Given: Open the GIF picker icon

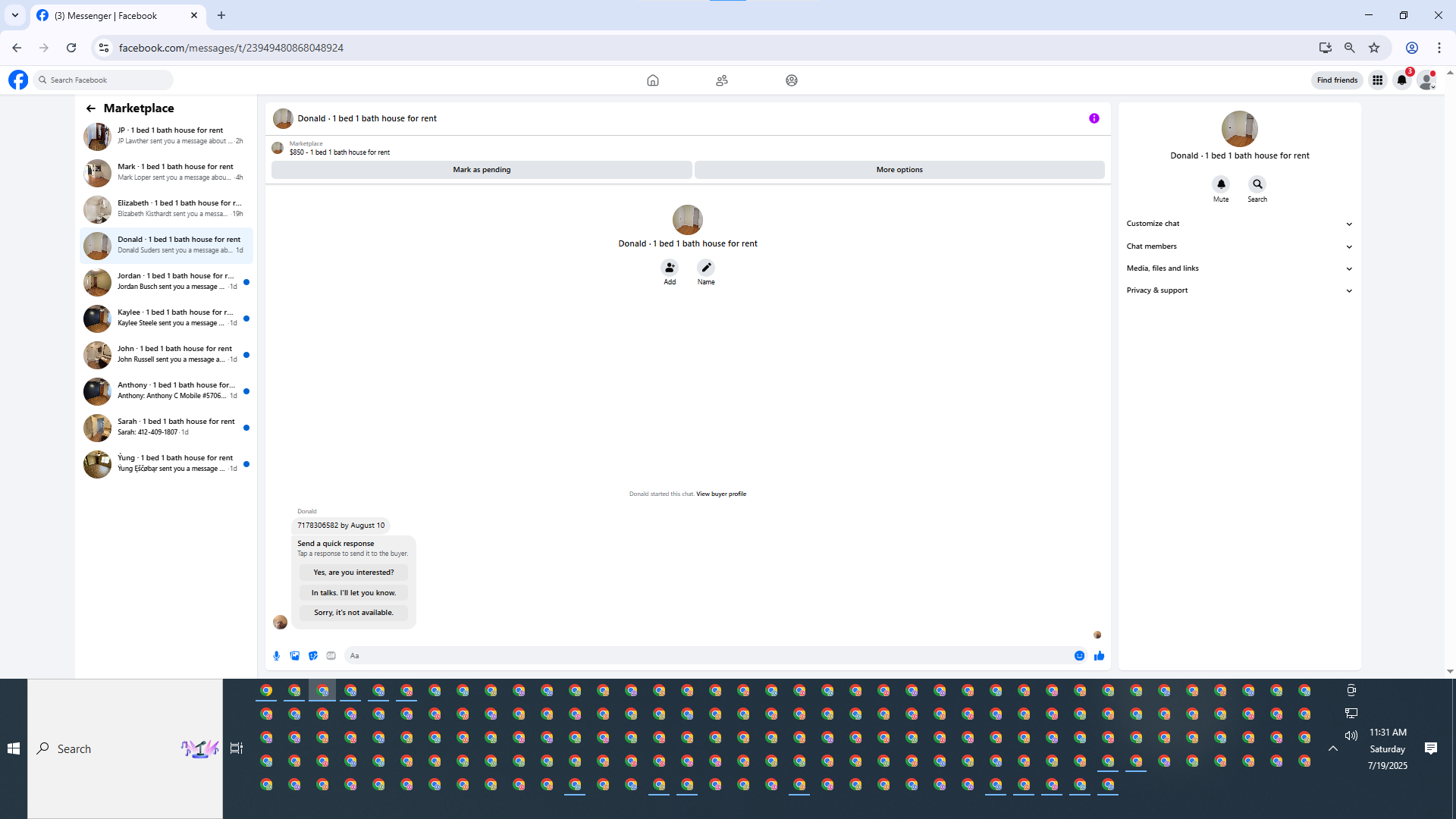Looking at the screenshot, I should point(331,656).
